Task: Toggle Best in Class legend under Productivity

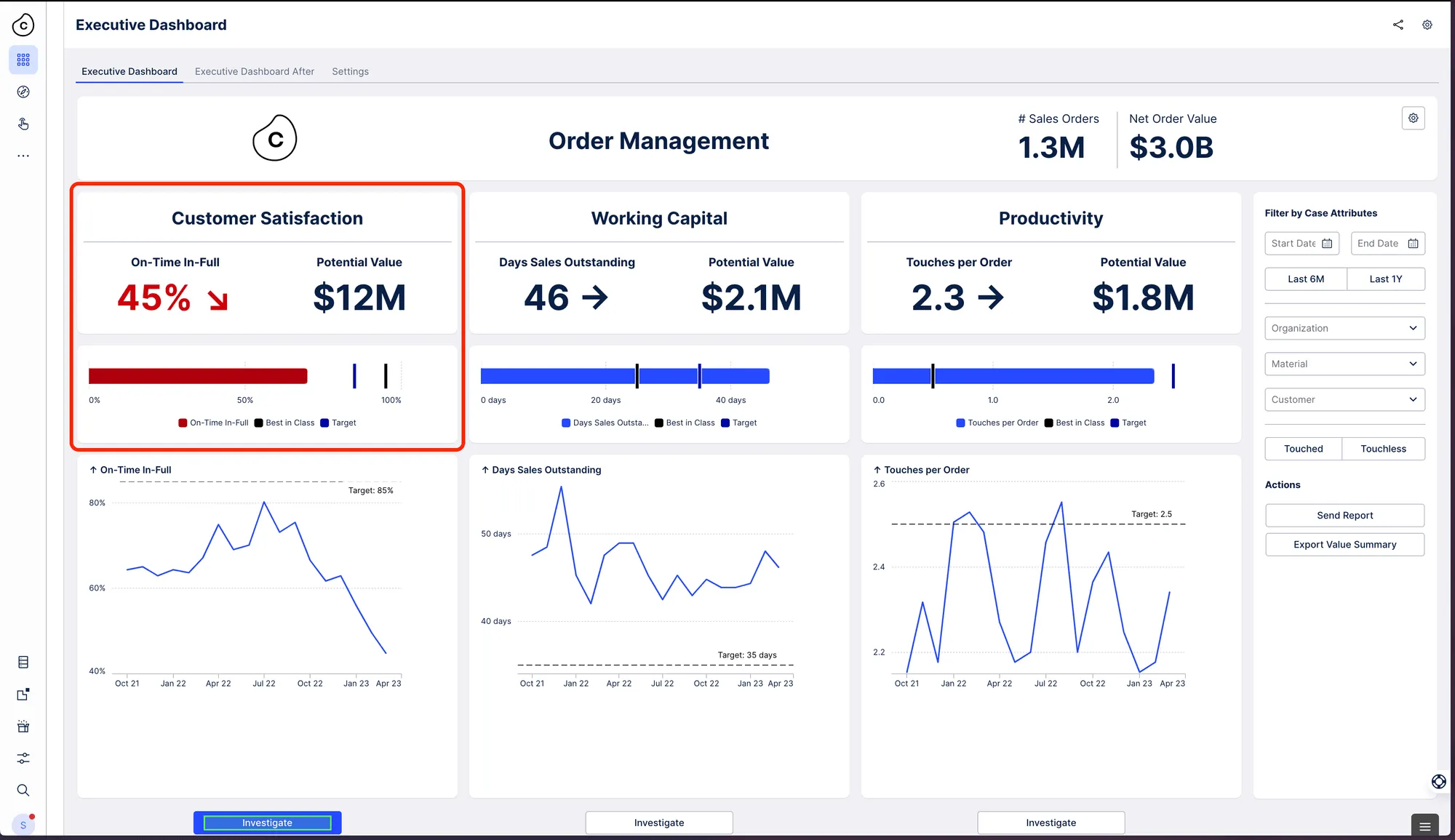Action: point(1075,423)
